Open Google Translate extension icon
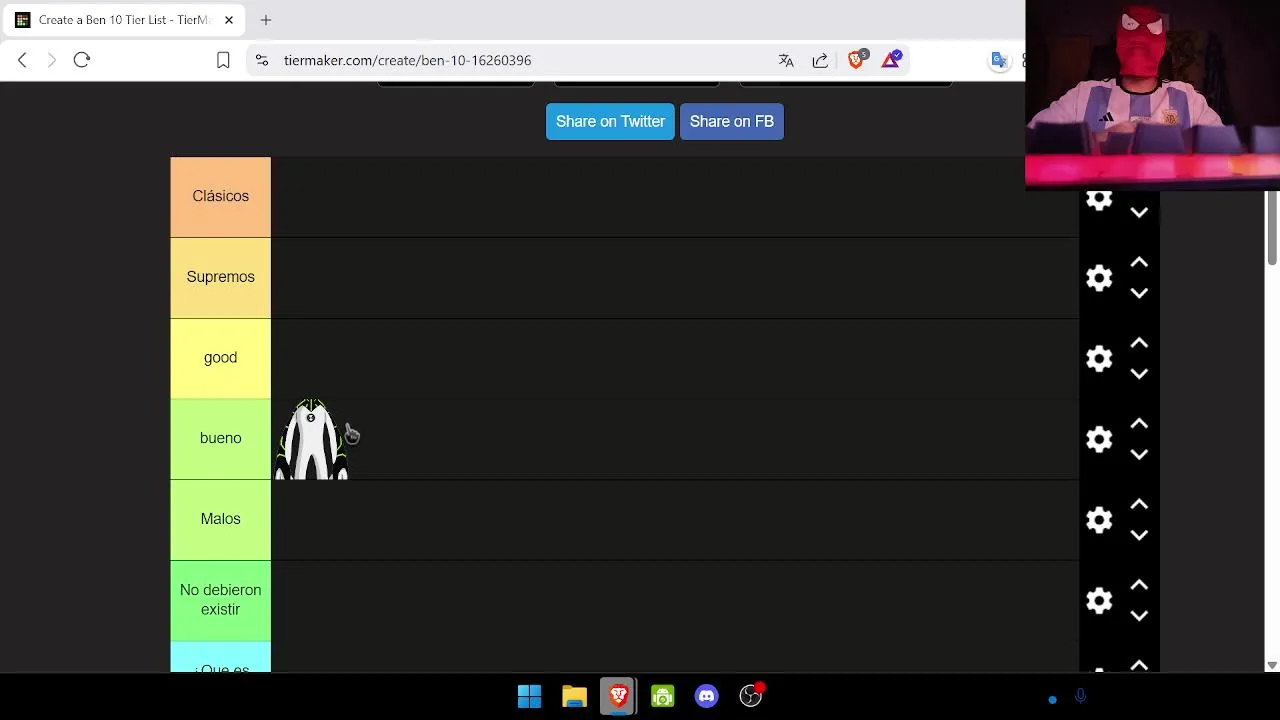The image size is (1280, 720). [x=999, y=60]
